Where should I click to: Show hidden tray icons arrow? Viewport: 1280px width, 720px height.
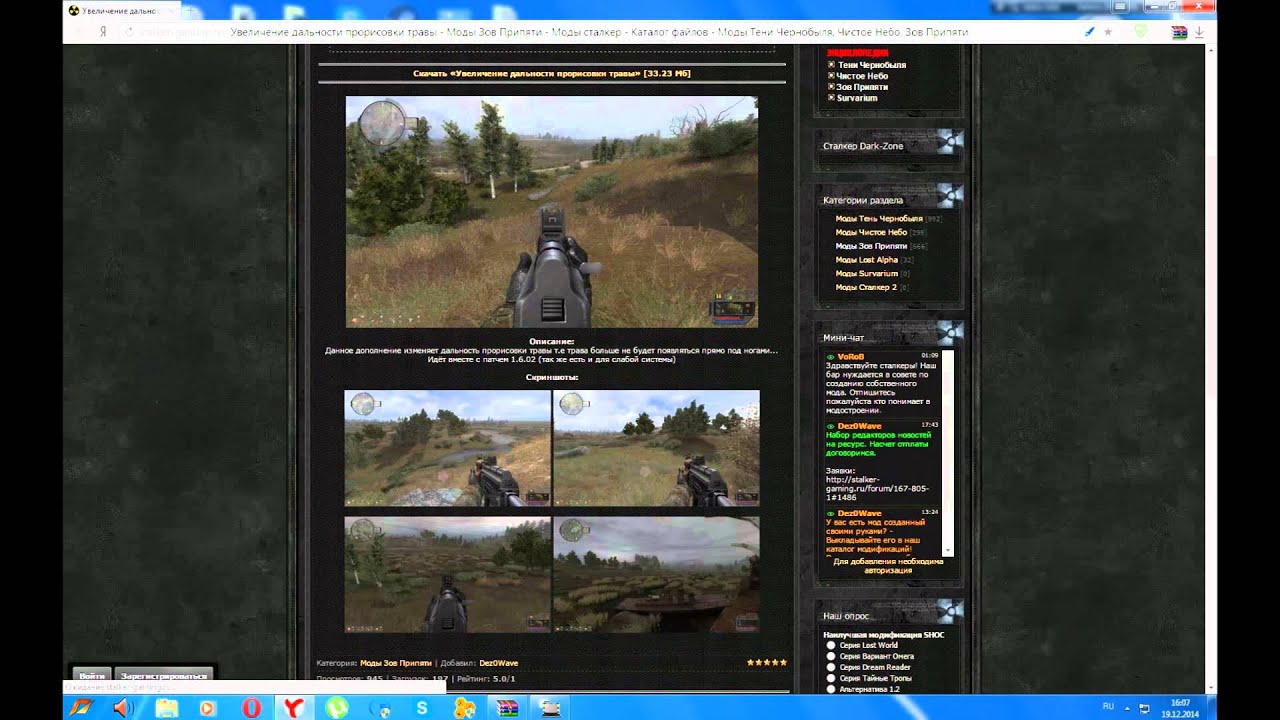point(1128,707)
